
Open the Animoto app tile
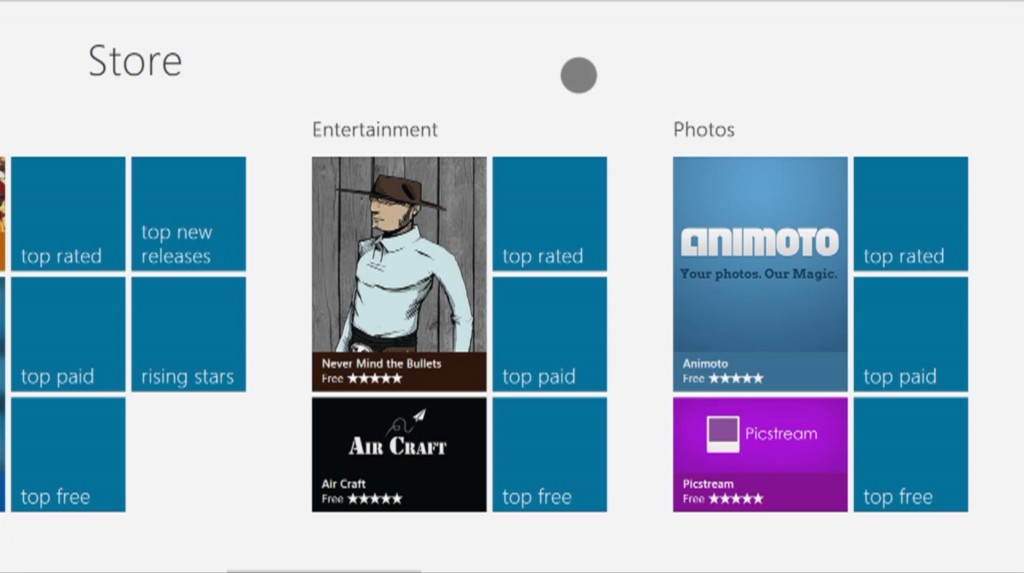[760, 274]
